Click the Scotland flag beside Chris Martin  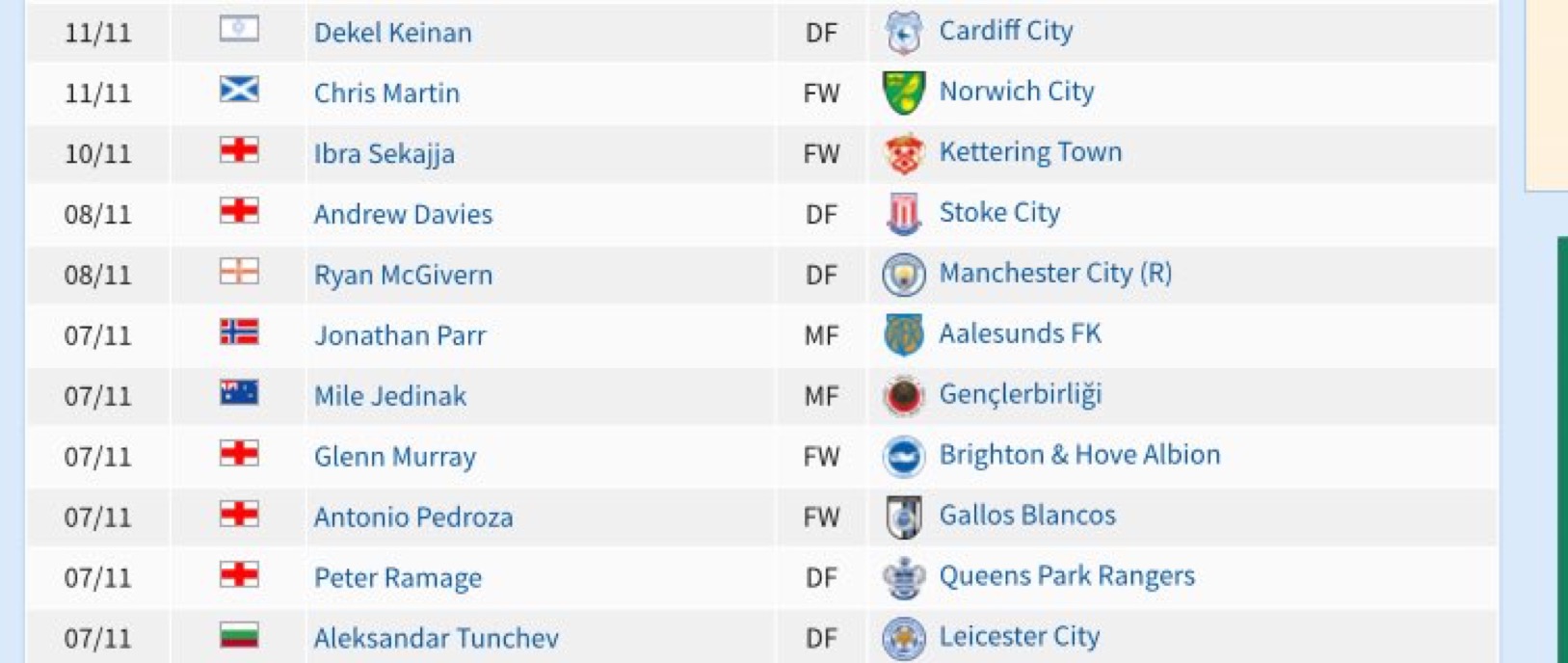[x=239, y=91]
